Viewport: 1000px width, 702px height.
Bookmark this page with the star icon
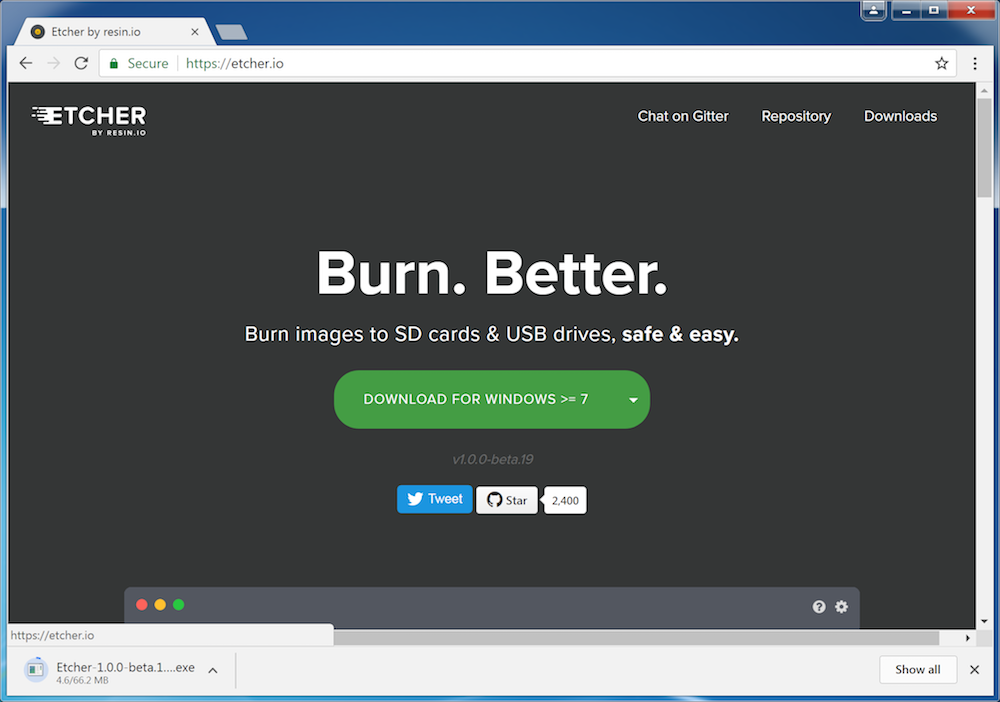click(x=941, y=63)
